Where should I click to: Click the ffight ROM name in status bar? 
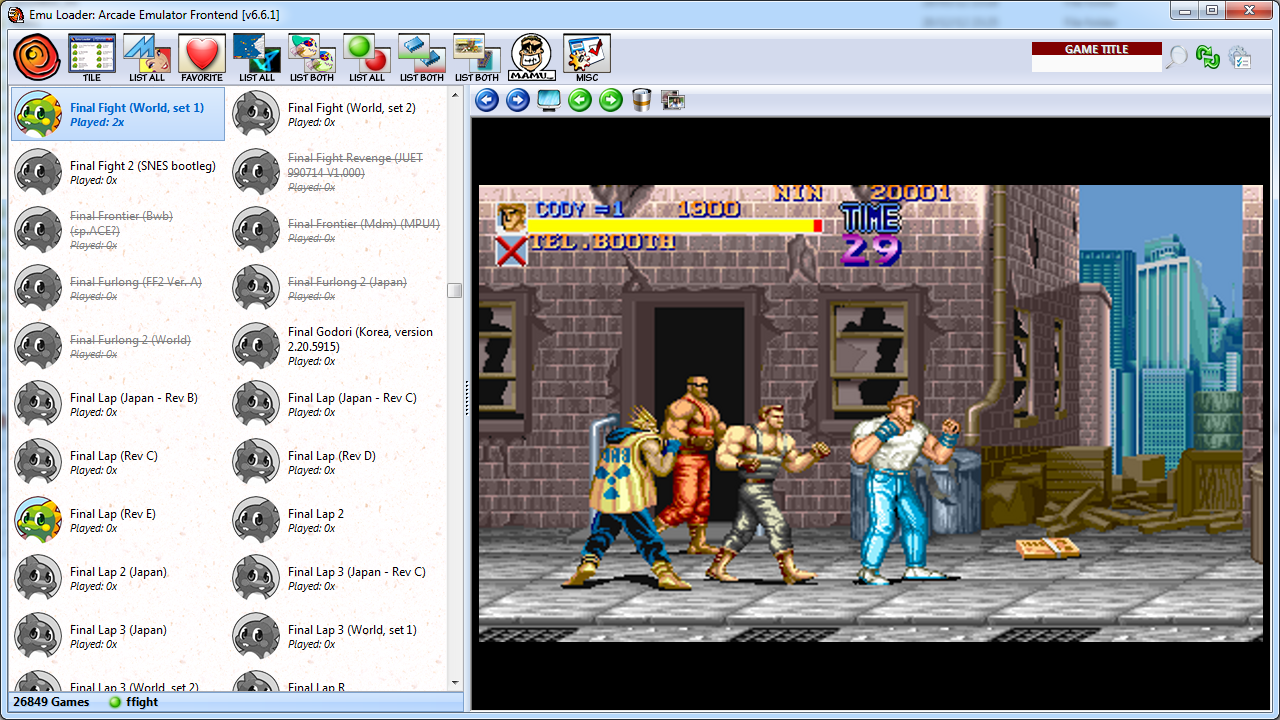[142, 702]
